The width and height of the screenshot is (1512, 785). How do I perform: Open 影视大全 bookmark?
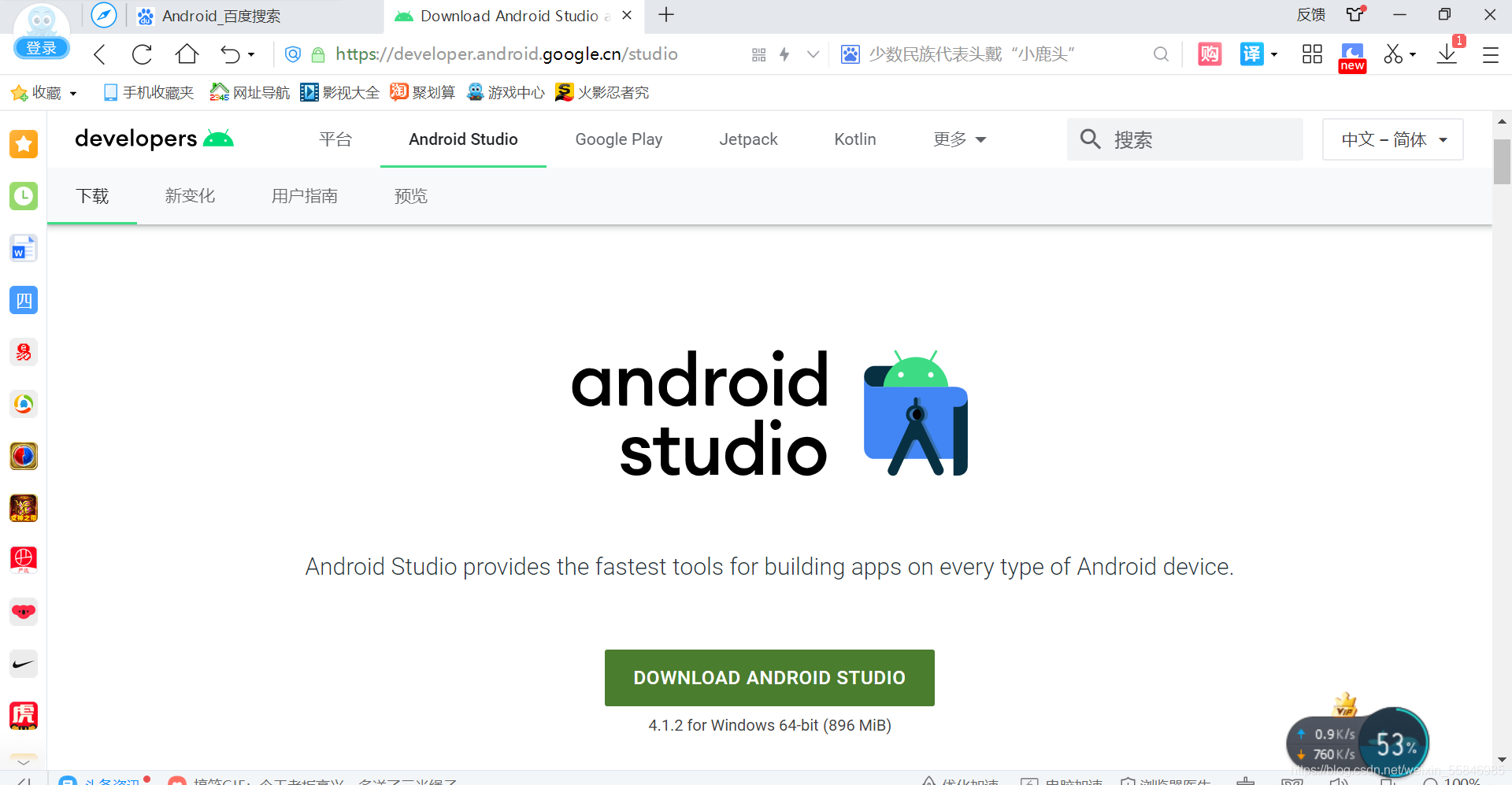pos(340,93)
